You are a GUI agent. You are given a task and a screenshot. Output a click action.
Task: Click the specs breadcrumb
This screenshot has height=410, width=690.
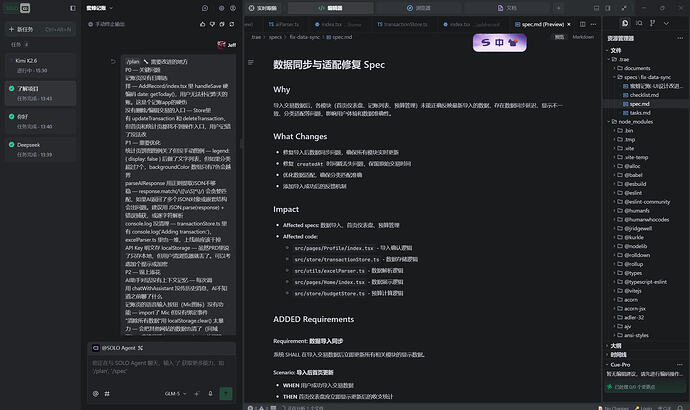(275, 37)
